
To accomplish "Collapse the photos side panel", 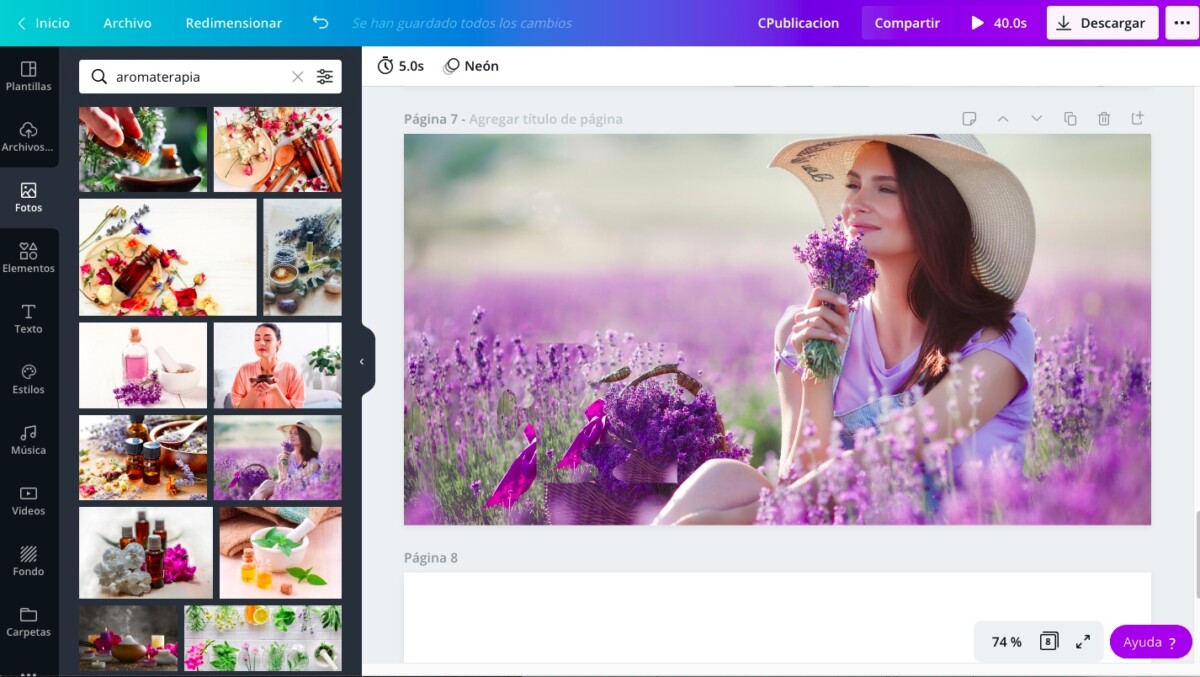I will (x=362, y=361).
